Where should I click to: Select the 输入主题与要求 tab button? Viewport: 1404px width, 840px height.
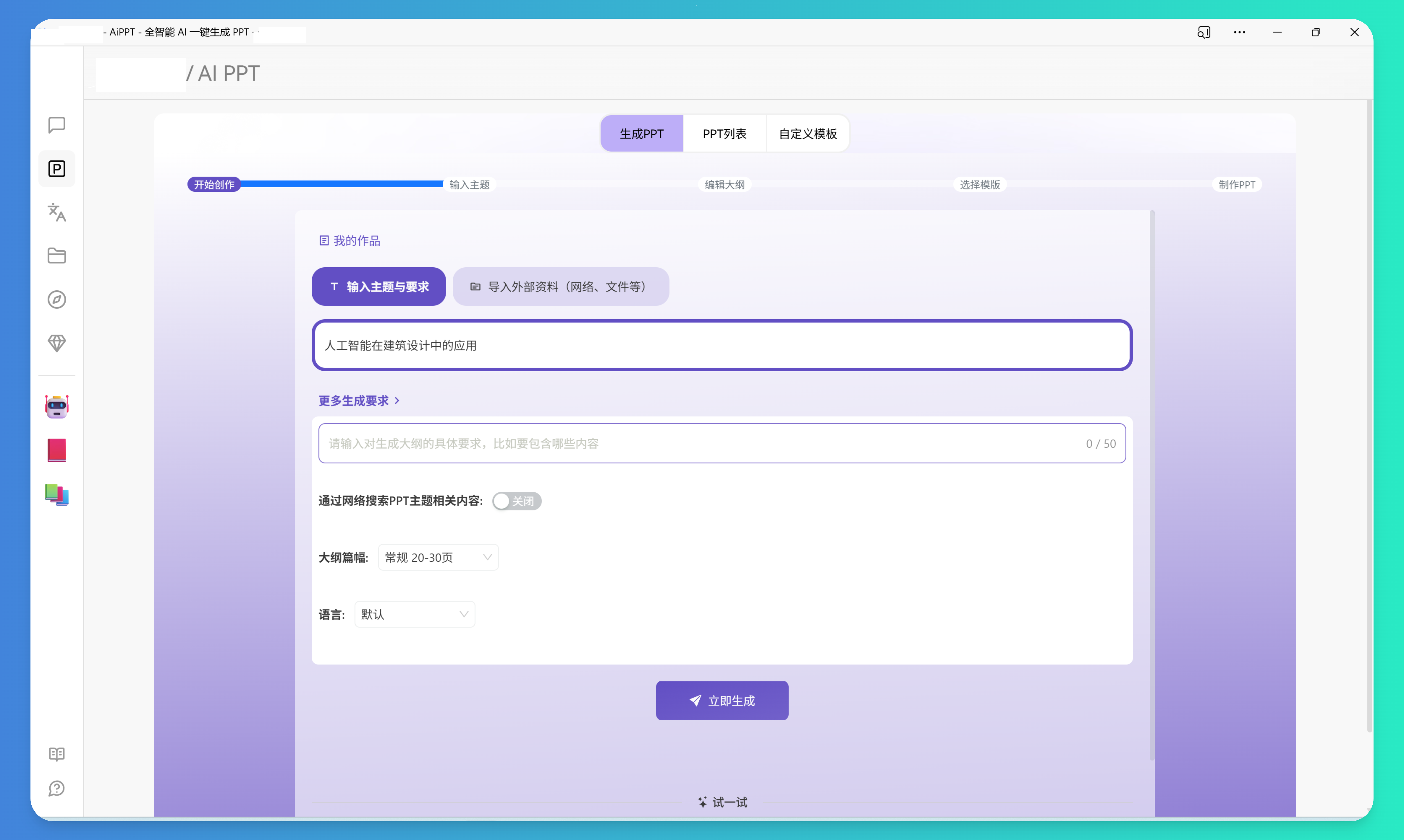point(379,286)
